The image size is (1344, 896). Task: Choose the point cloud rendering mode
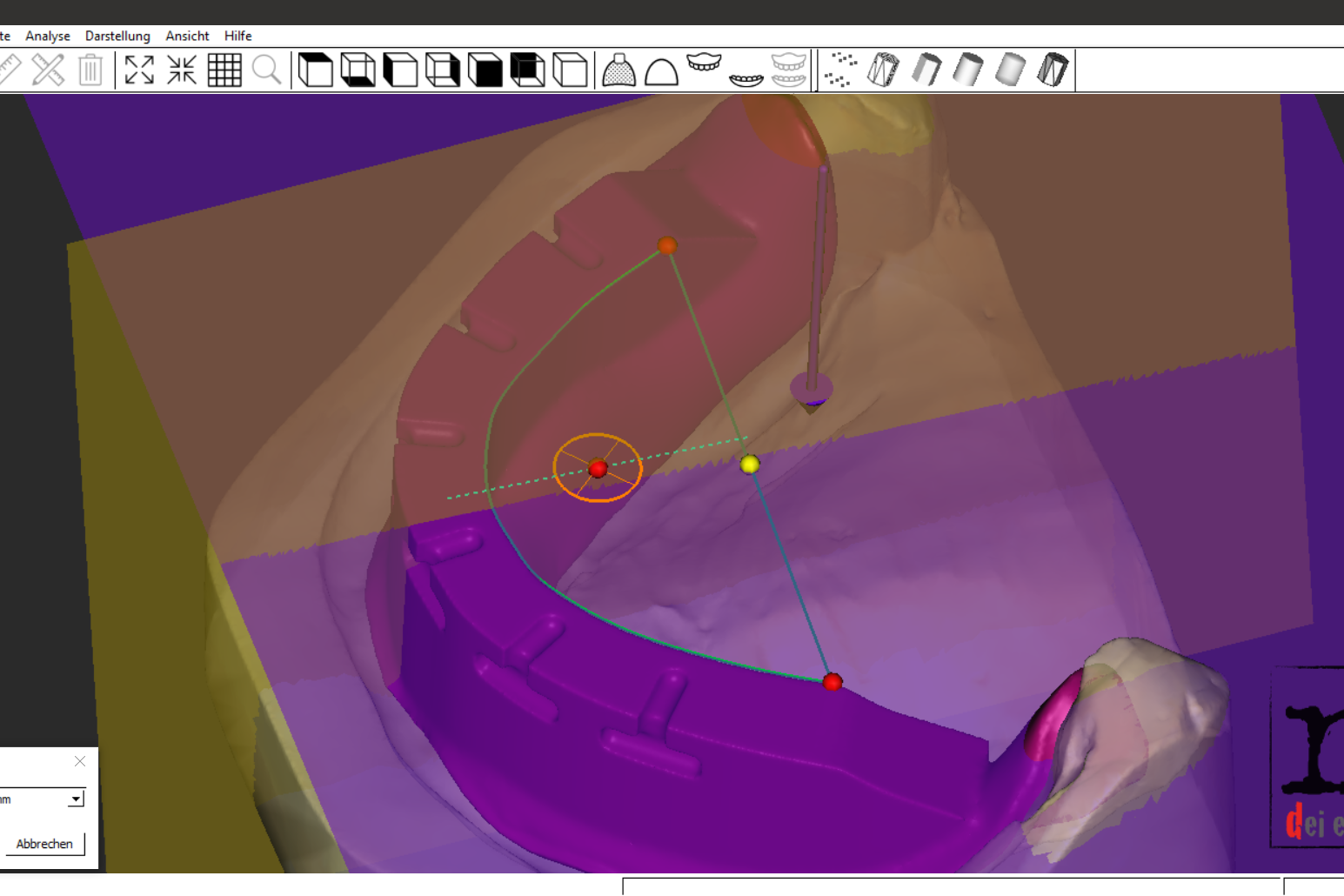pos(840,70)
